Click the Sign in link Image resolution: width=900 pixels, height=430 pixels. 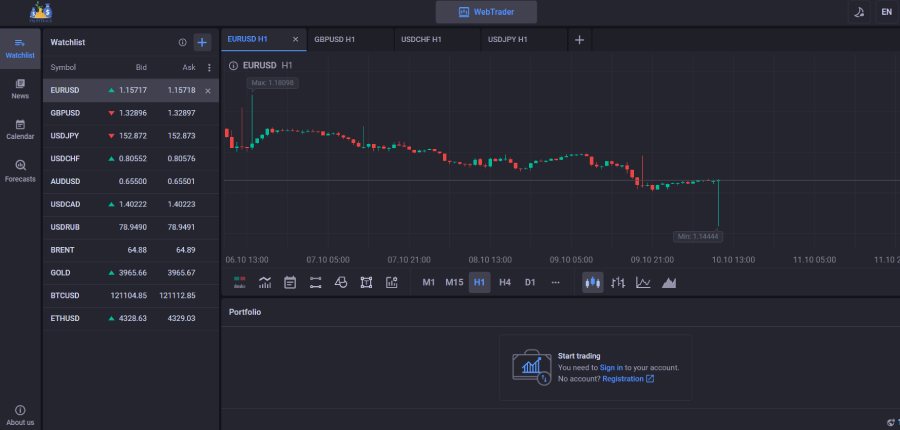click(x=611, y=367)
